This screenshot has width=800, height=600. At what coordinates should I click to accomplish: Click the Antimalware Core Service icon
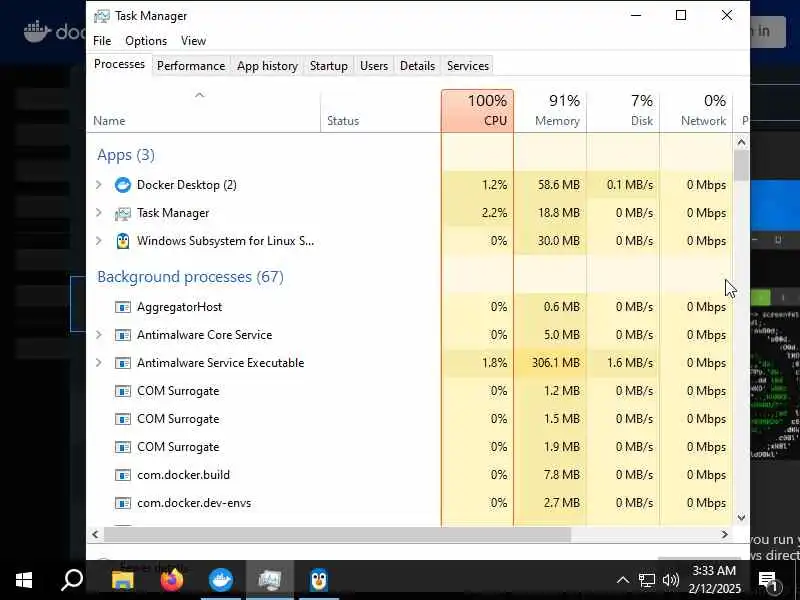point(122,335)
